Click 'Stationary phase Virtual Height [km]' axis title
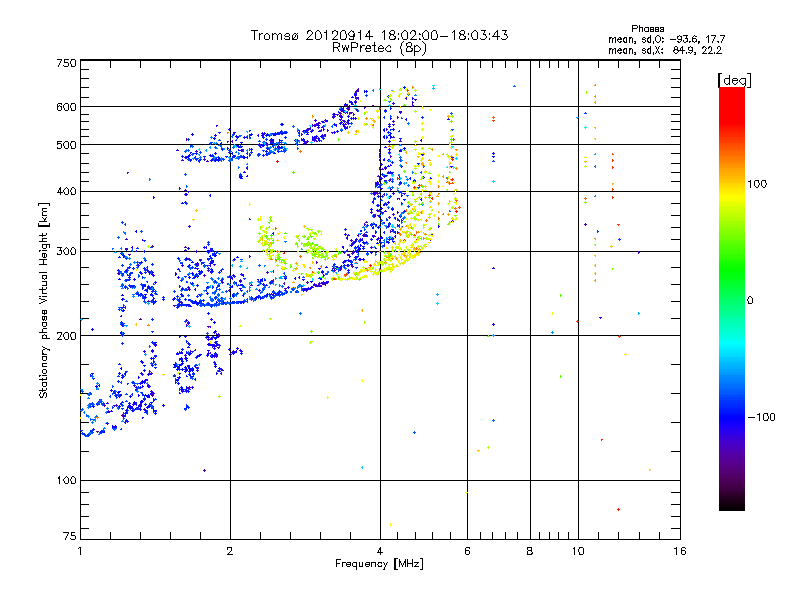 point(44,300)
